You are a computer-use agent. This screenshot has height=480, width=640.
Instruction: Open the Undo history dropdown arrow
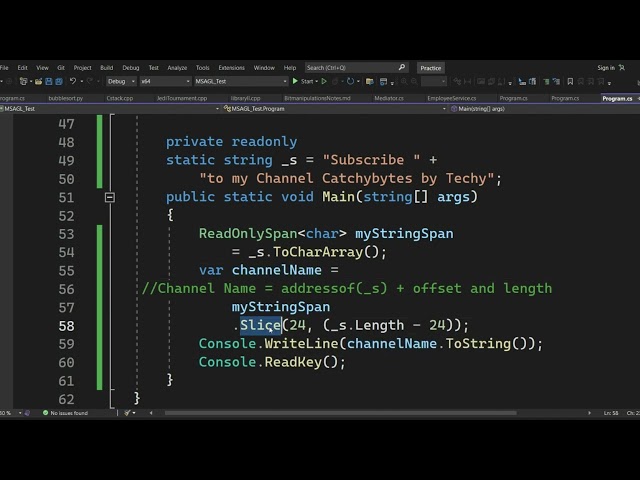pos(82,82)
